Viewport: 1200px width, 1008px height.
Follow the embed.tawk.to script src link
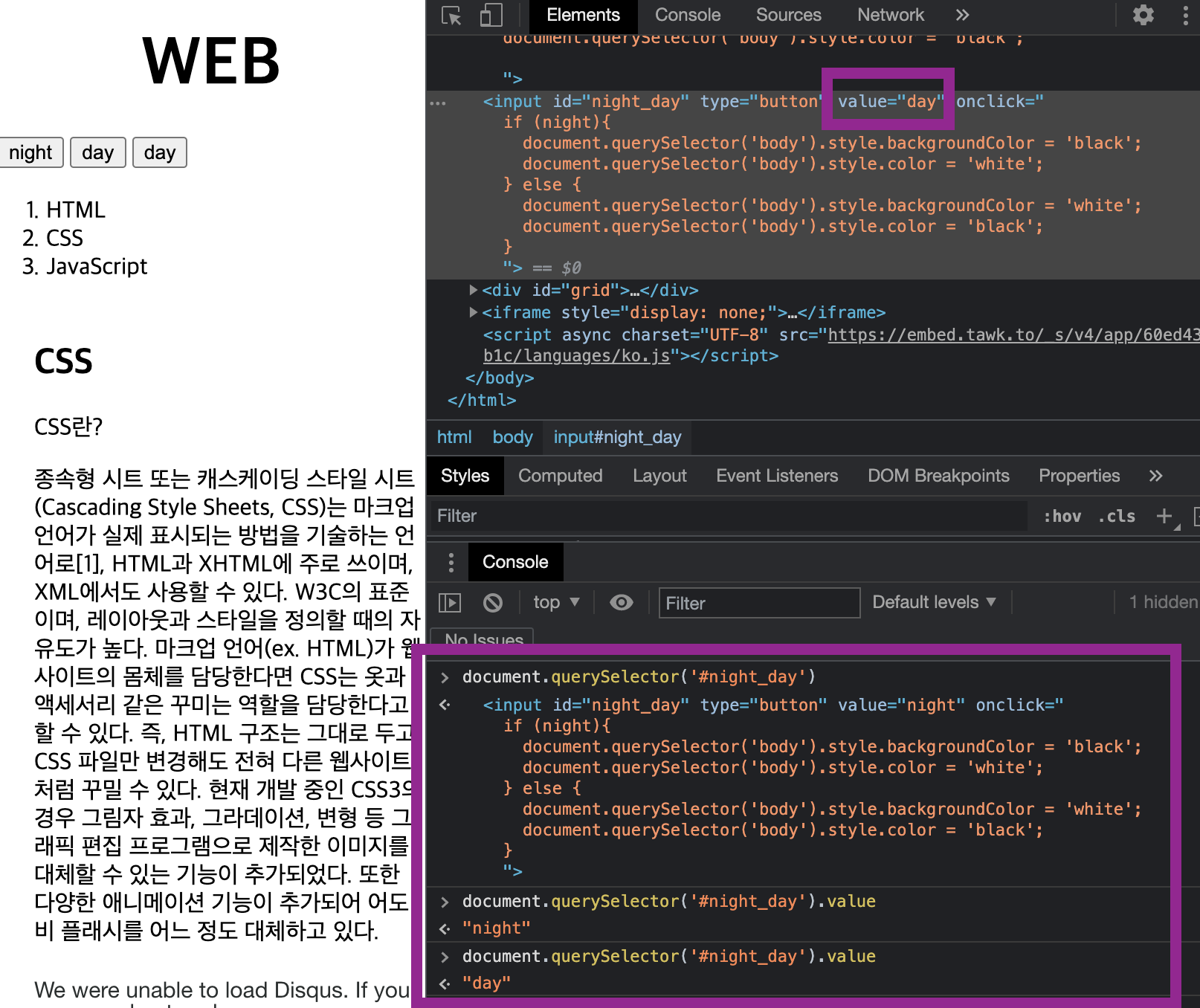coord(1014,335)
